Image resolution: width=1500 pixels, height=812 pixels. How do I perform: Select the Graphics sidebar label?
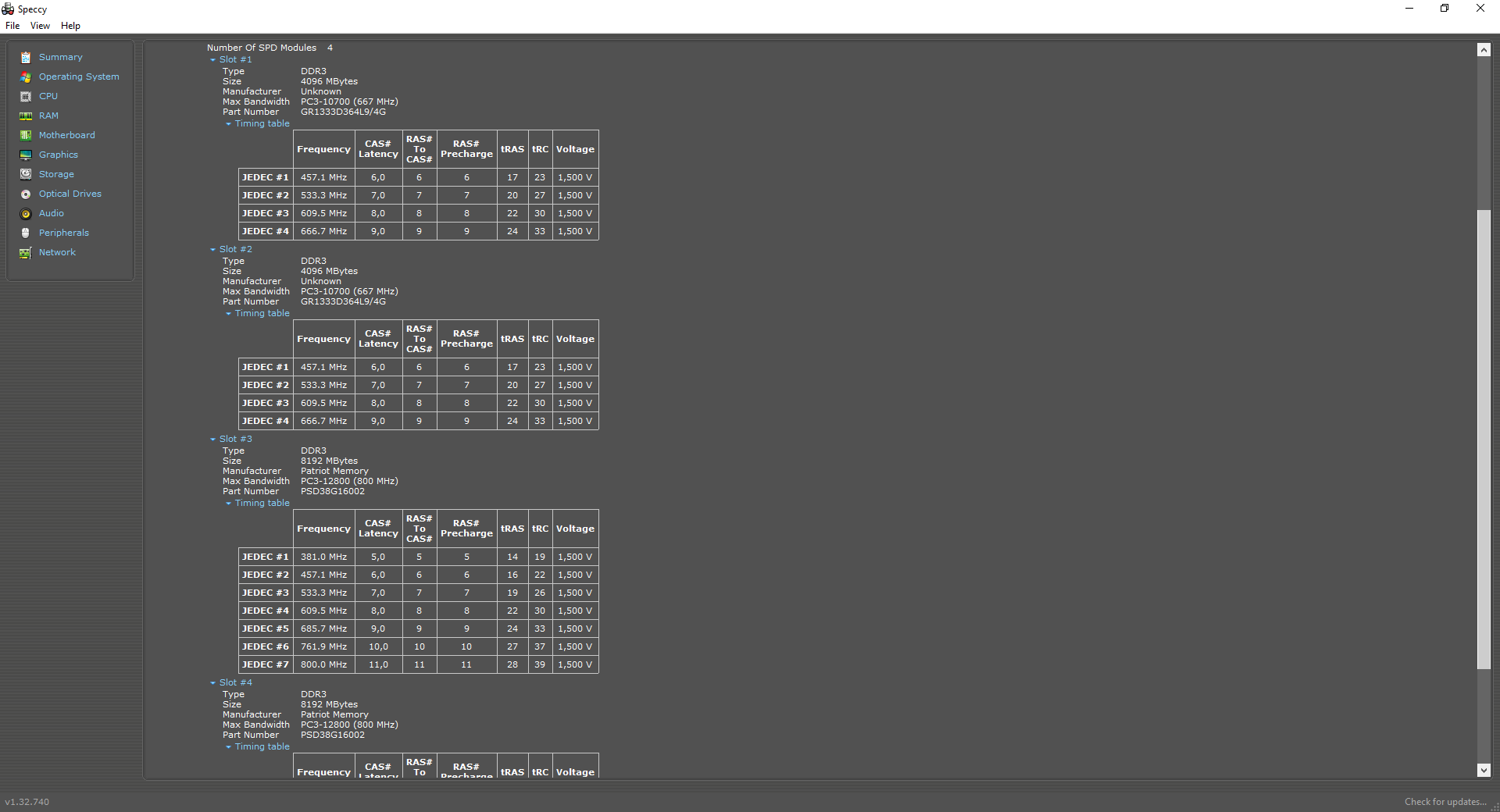point(59,155)
